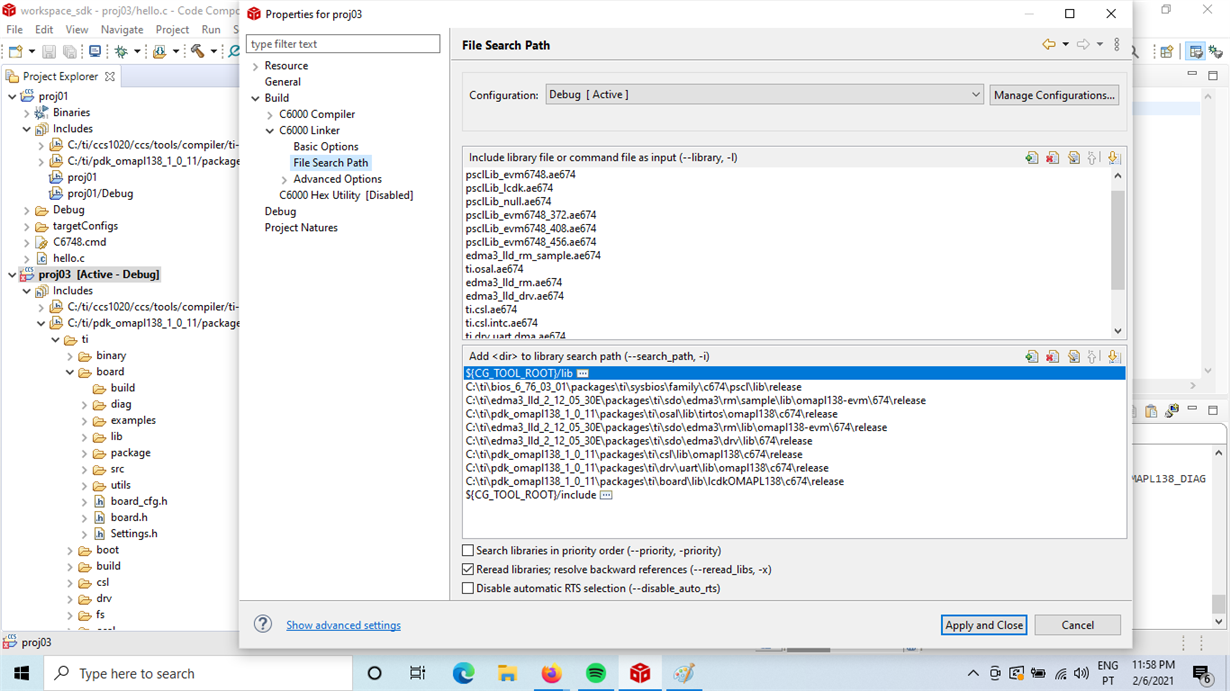Click the Cancel button

pos(1077,625)
